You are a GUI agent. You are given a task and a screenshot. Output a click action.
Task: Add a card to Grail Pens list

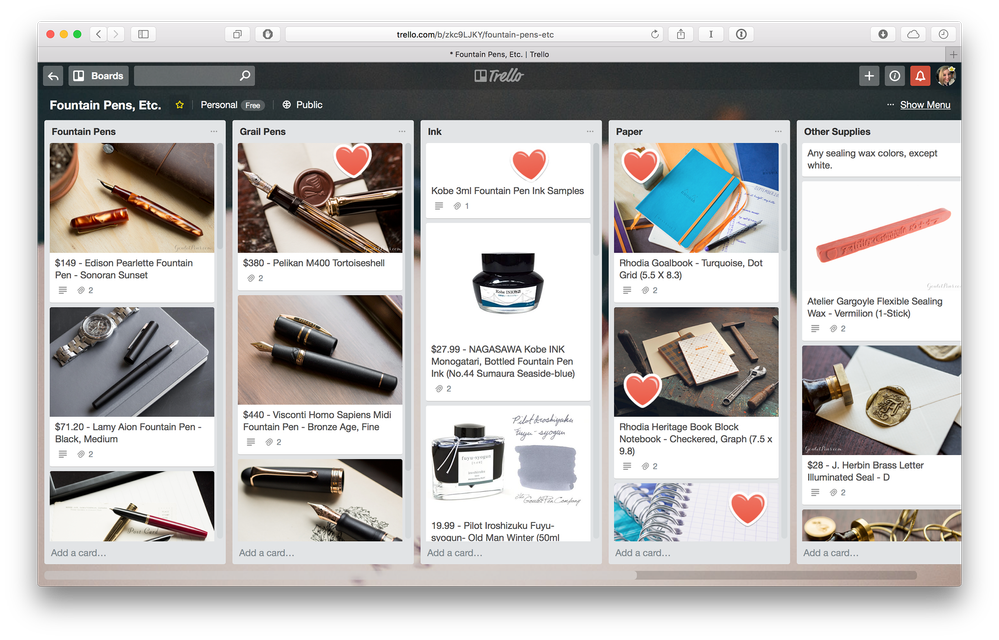[x=266, y=553]
